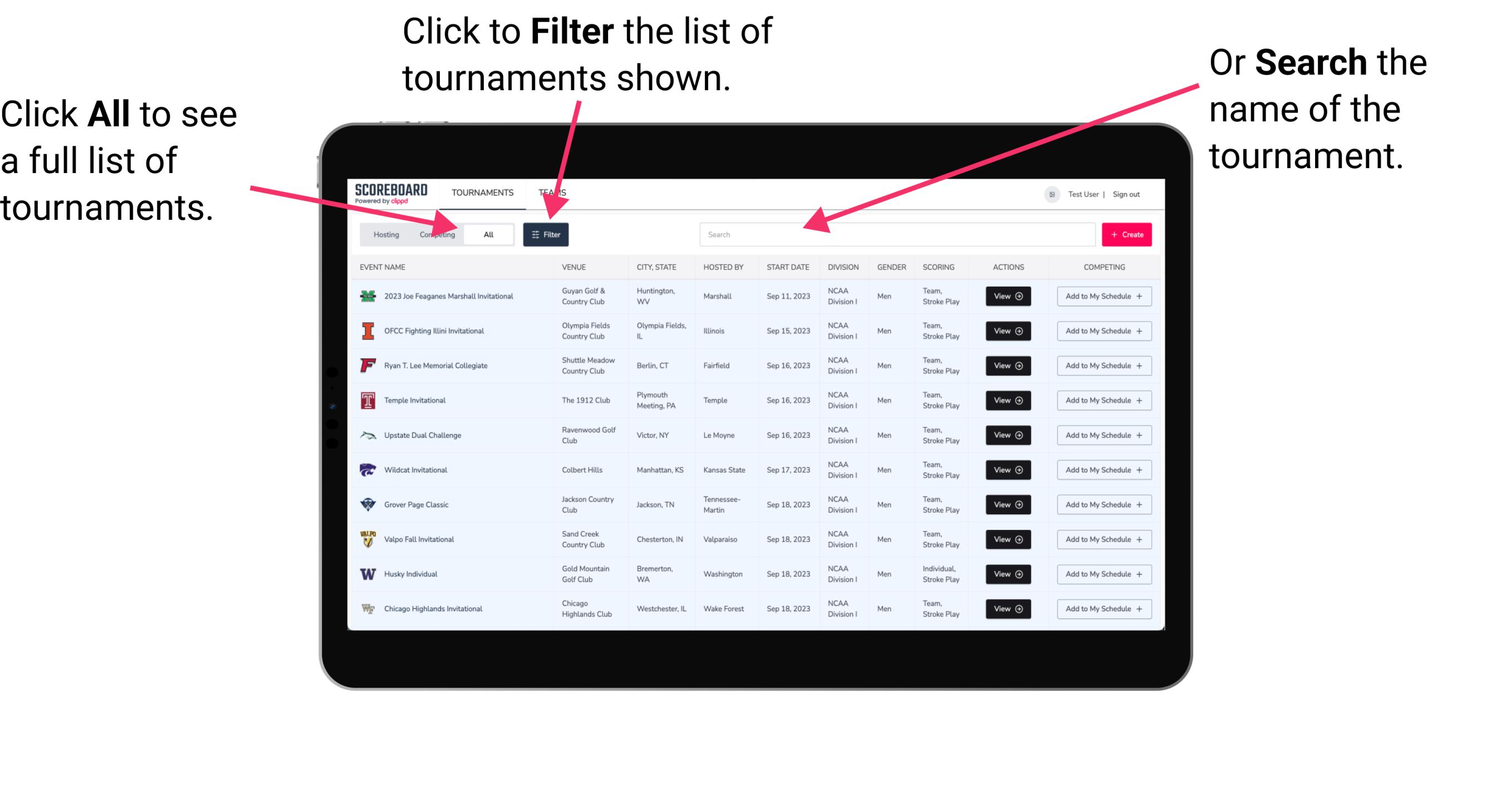
Task: View the Grover Page Classic tournament
Action: pyautogui.click(x=1007, y=505)
